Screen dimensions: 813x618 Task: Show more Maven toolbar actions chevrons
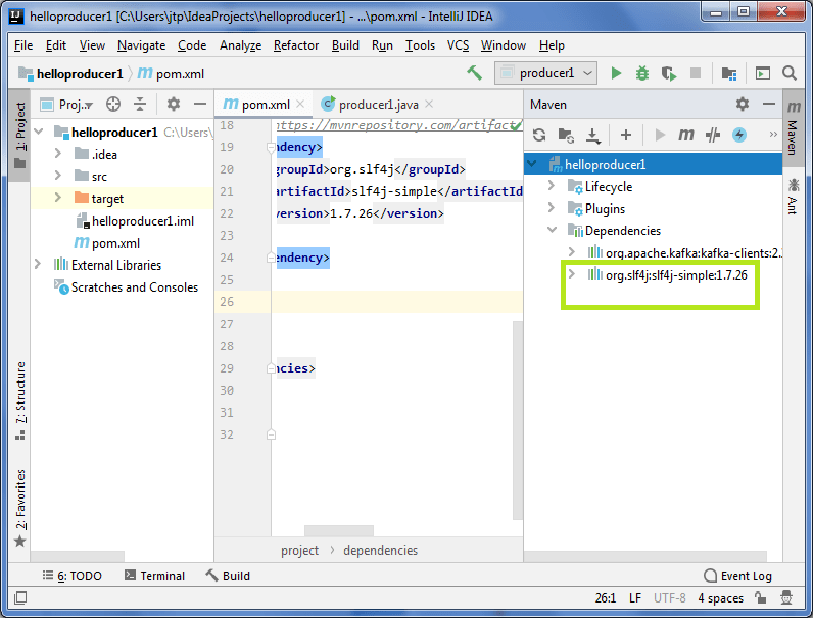(773, 135)
